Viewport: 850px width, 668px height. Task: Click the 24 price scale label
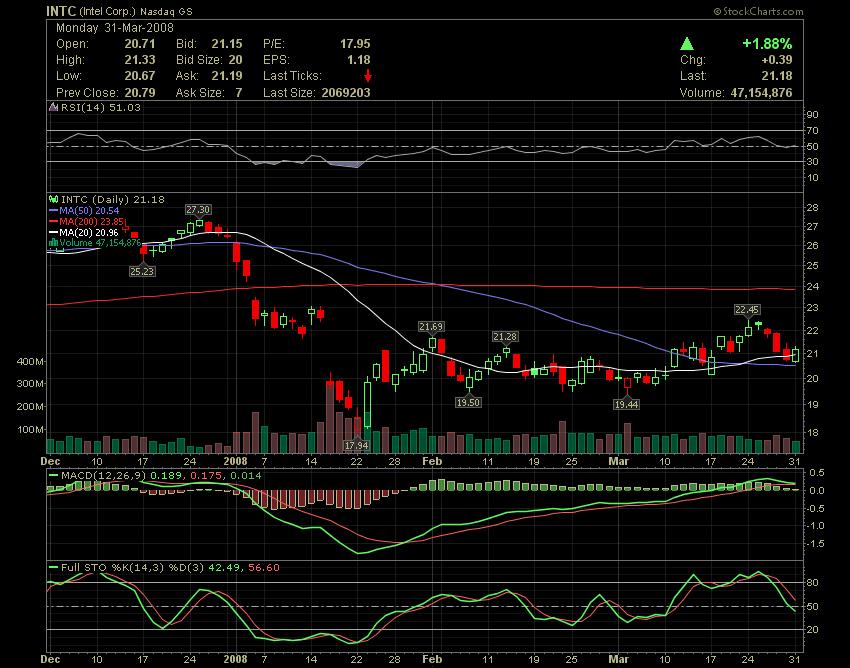click(812, 286)
